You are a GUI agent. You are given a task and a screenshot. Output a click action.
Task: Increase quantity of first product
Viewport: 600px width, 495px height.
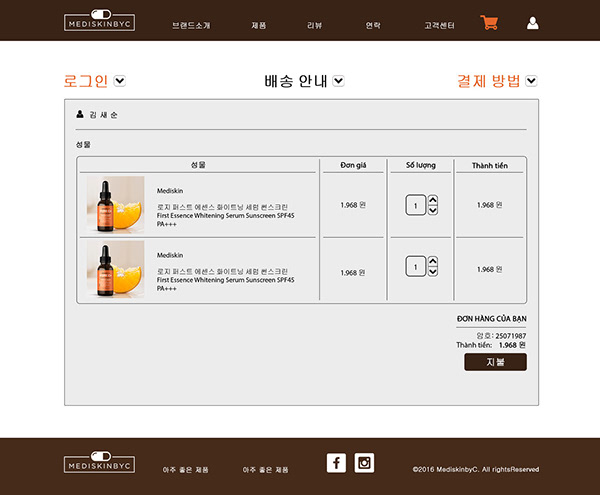point(432,200)
